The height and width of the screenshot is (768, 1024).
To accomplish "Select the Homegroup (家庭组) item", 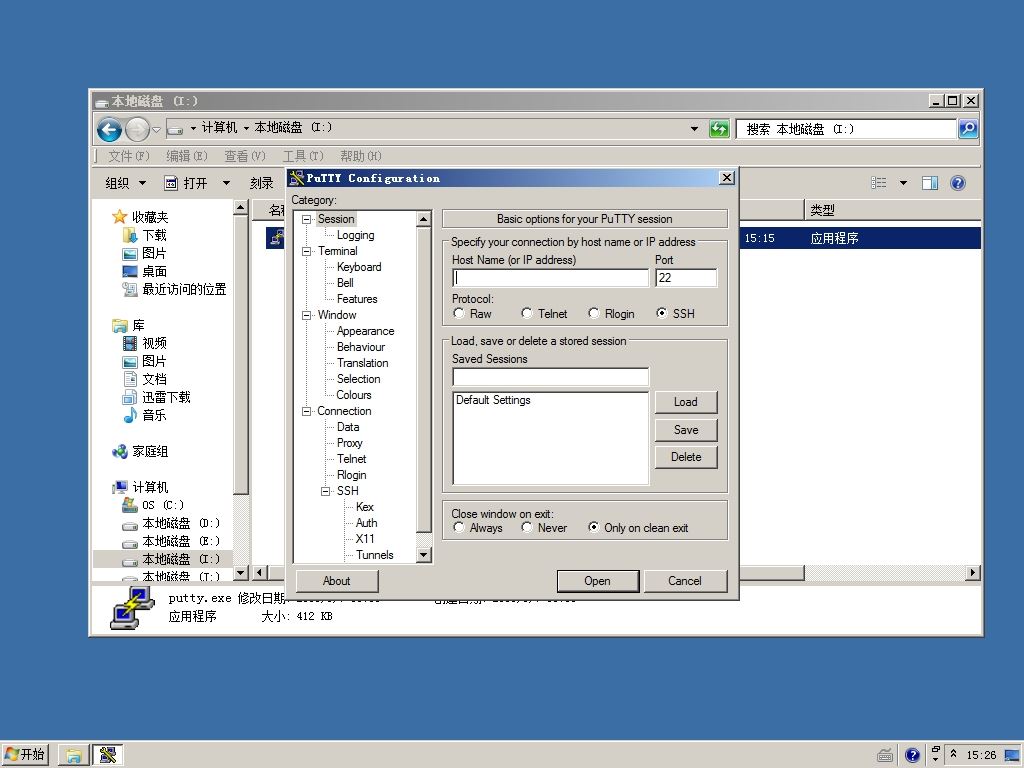I will [x=140, y=451].
